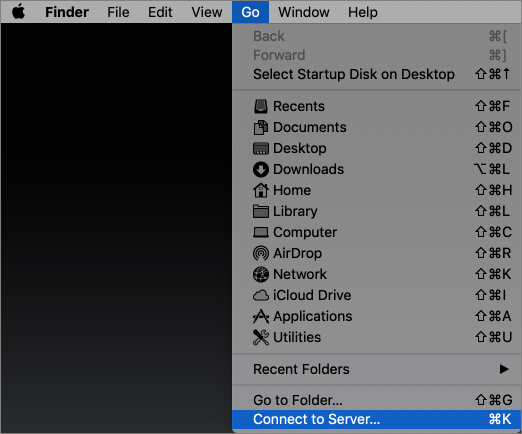
Task: Click the Applications A icon
Action: point(261,316)
